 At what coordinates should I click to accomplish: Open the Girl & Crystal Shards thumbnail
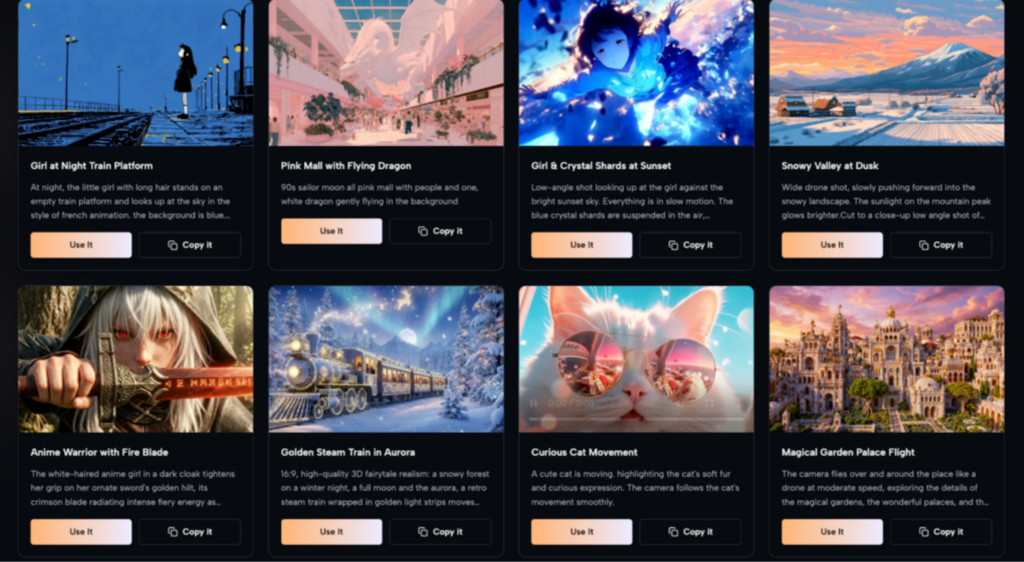click(x=636, y=72)
